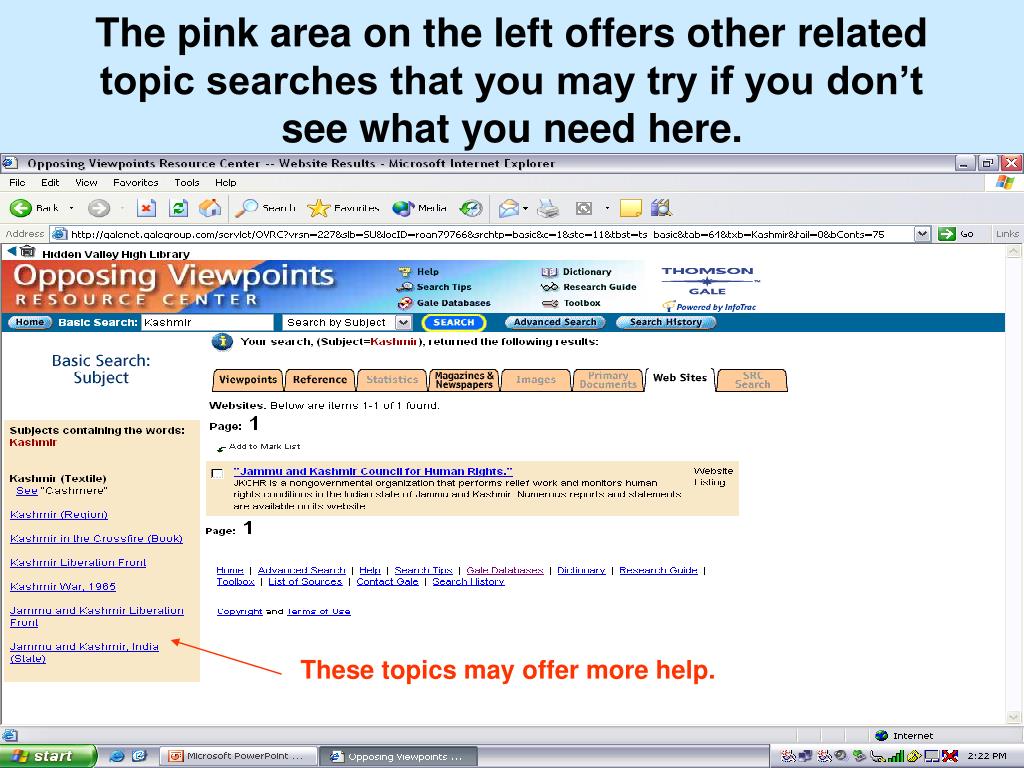The width and height of the screenshot is (1024, 768).
Task: Open the address bar dropdown
Action: 922,234
